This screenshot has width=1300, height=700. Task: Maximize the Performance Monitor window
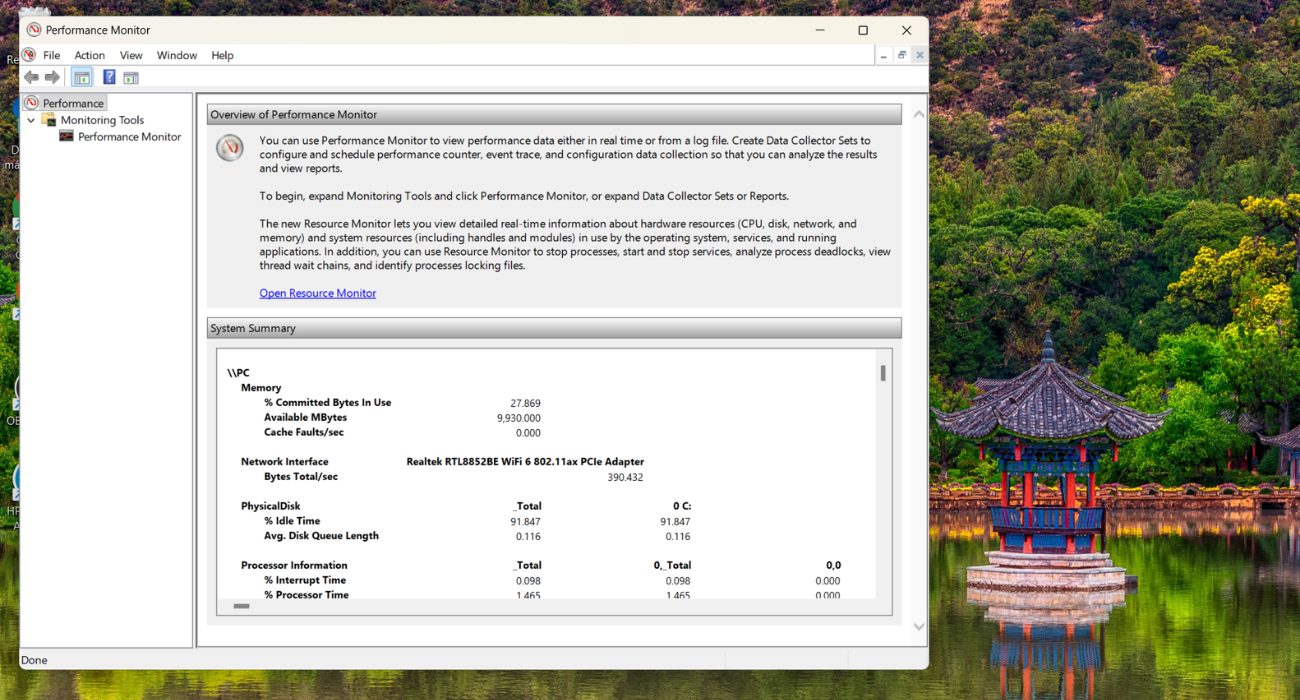863,30
